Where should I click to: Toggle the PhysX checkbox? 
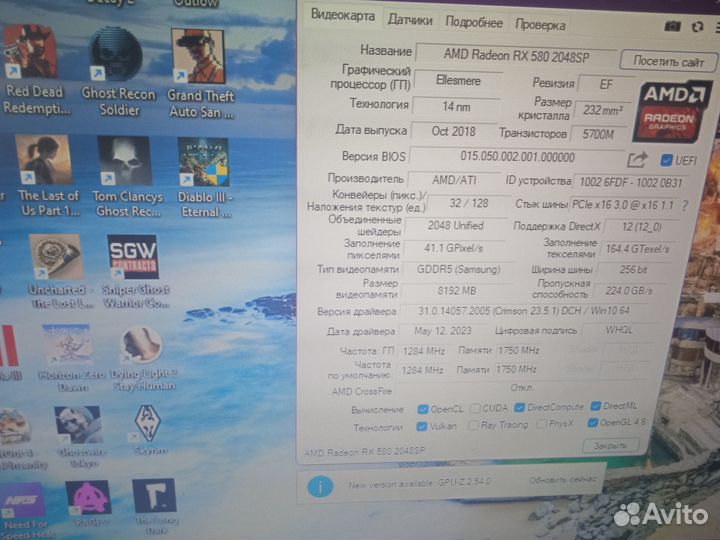[x=541, y=424]
